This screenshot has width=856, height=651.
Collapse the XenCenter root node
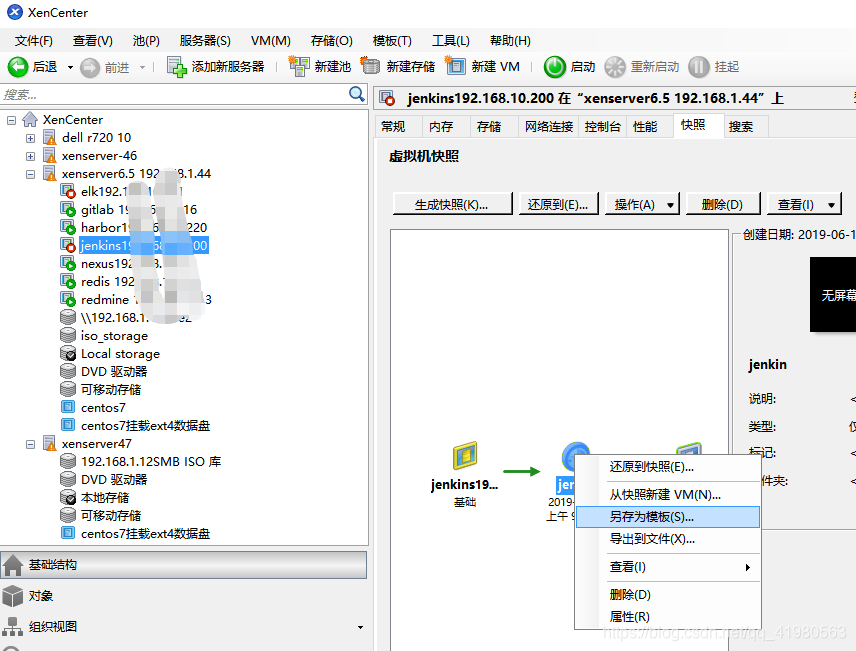tap(11, 120)
